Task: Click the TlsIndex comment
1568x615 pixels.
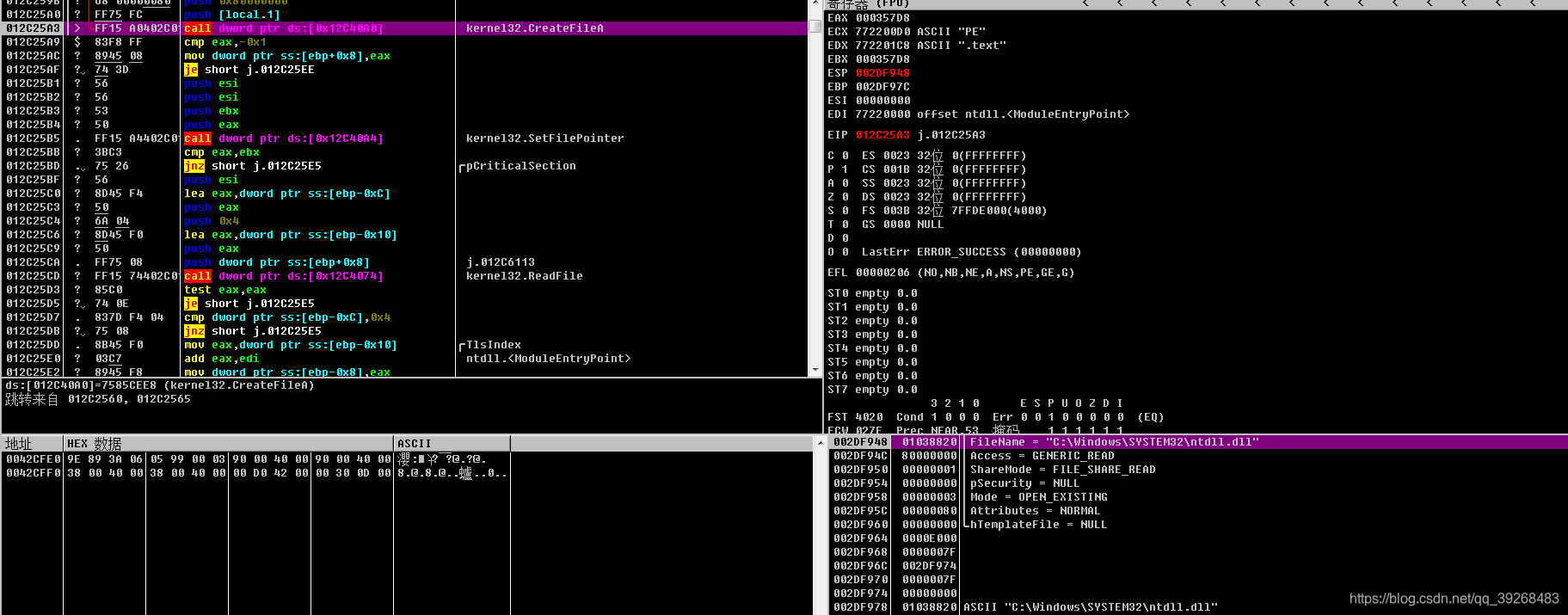Action: [x=494, y=345]
